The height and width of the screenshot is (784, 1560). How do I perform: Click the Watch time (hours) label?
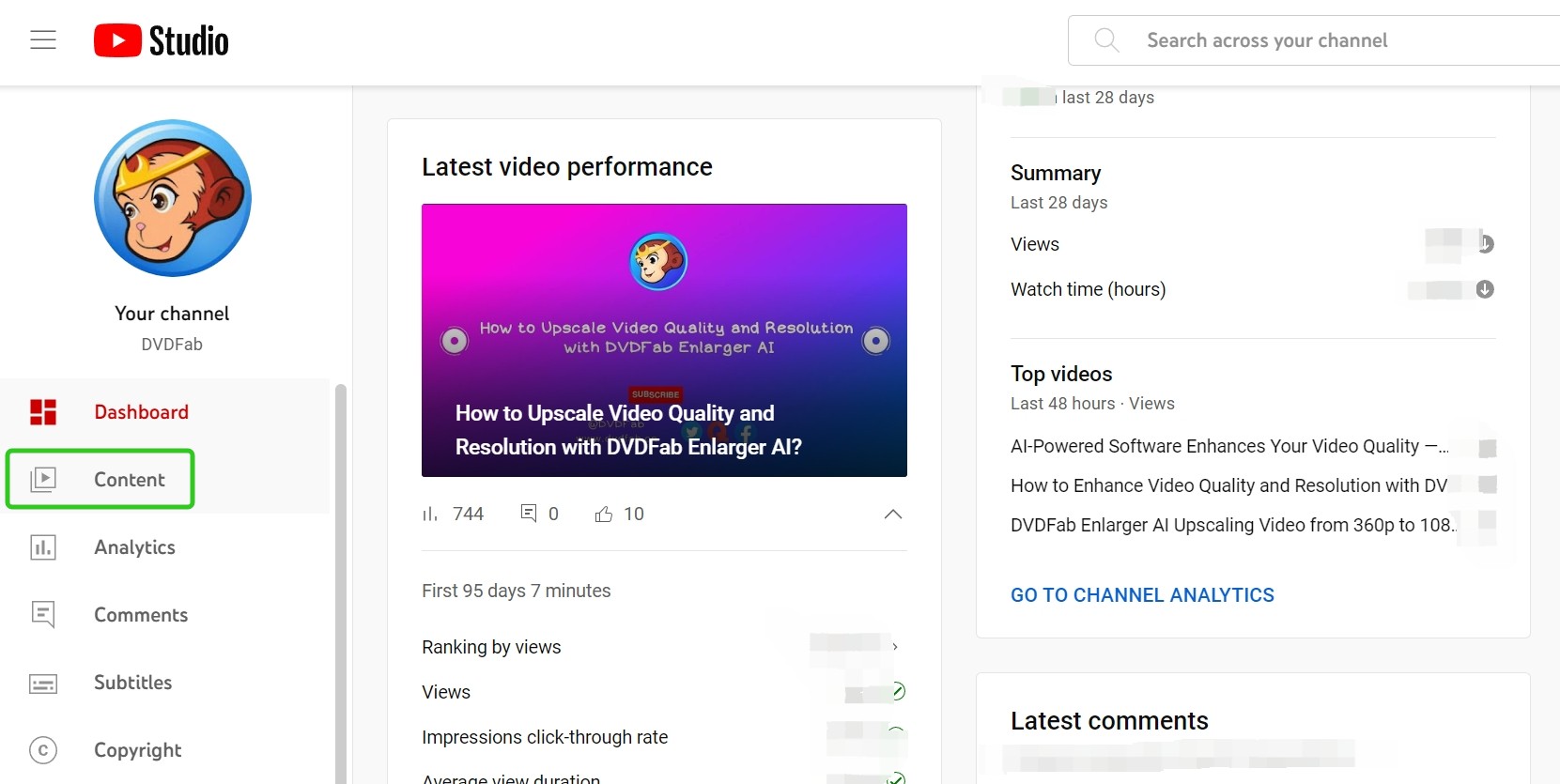1088,289
